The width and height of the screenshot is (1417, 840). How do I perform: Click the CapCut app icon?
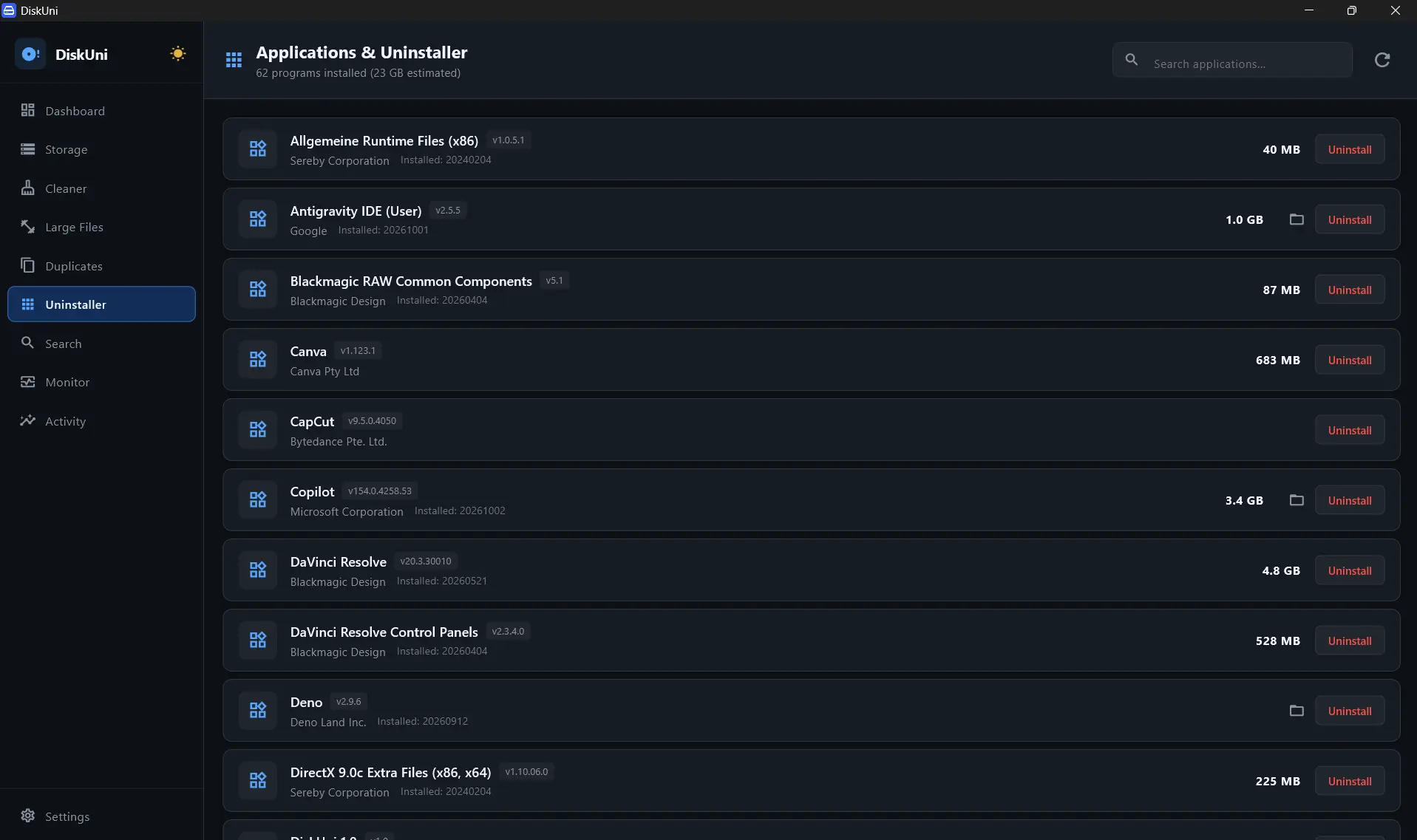click(x=258, y=430)
